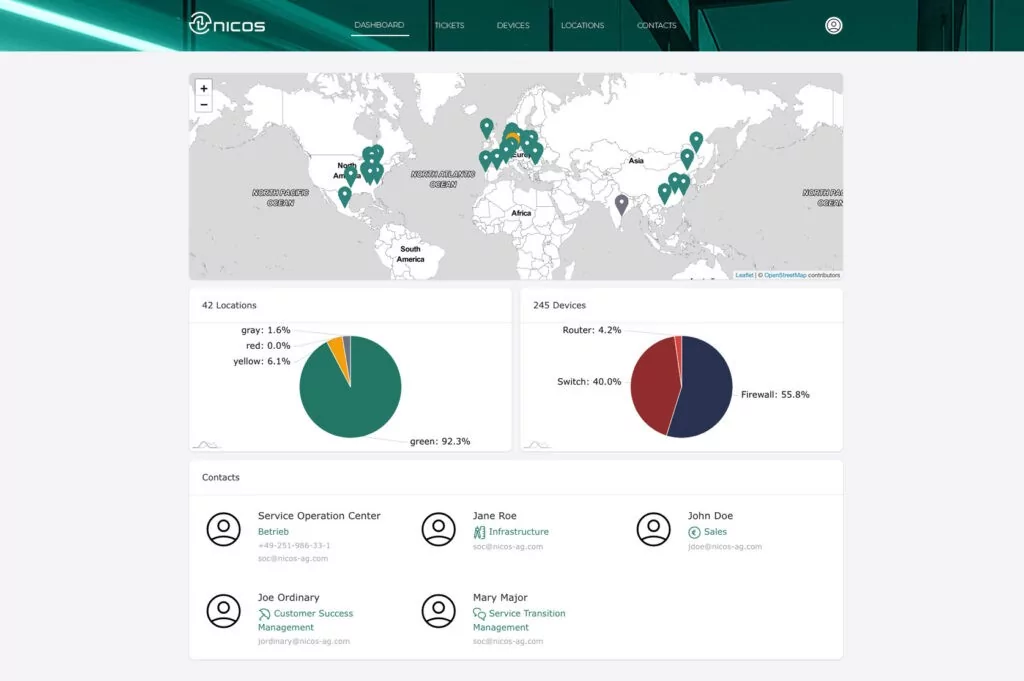Click the Switch slice of Devices pie

coord(653,385)
